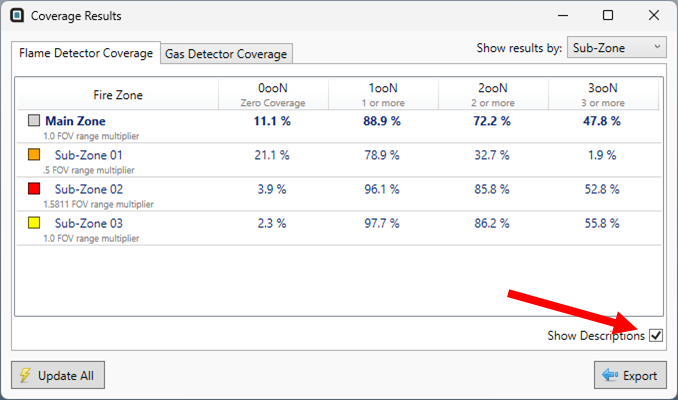
Task: Uncheck the Show Descriptions checkbox
Action: tap(656, 336)
